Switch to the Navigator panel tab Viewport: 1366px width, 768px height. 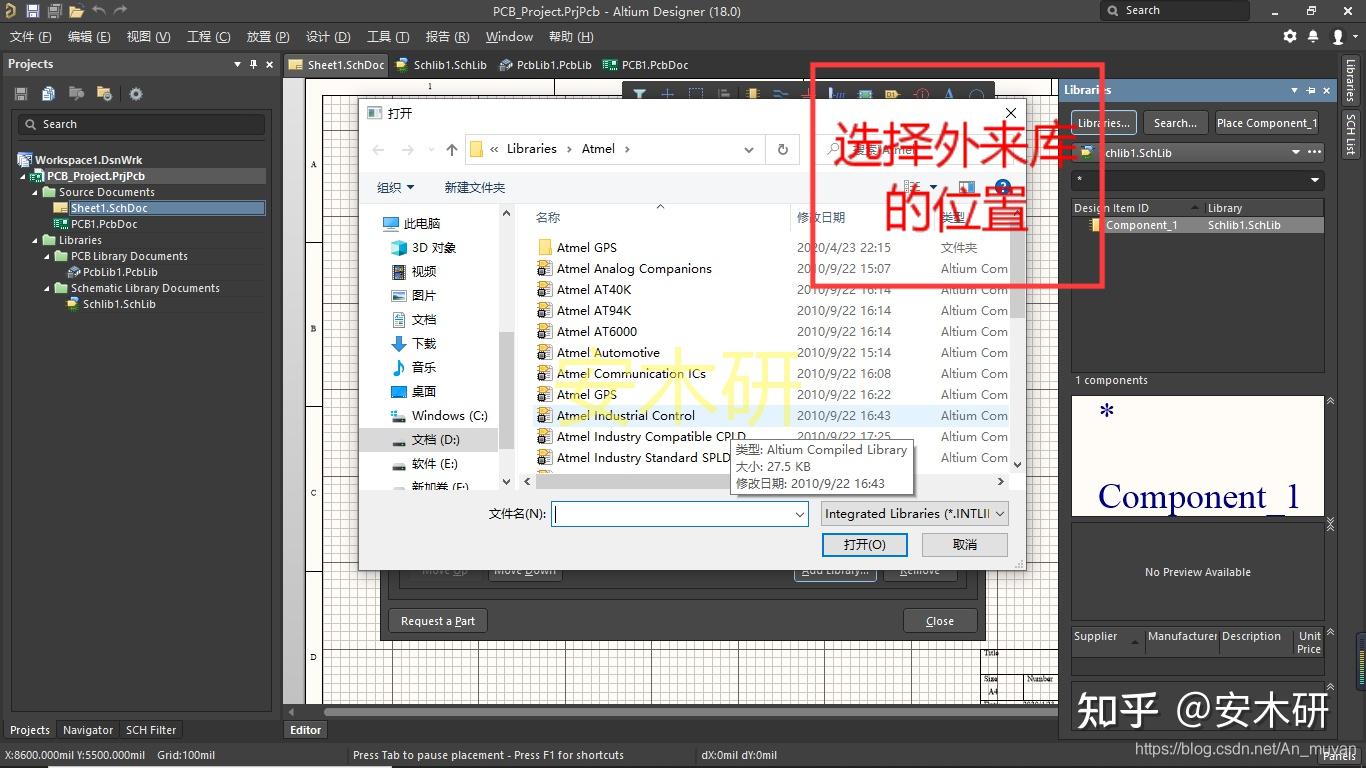(x=87, y=730)
